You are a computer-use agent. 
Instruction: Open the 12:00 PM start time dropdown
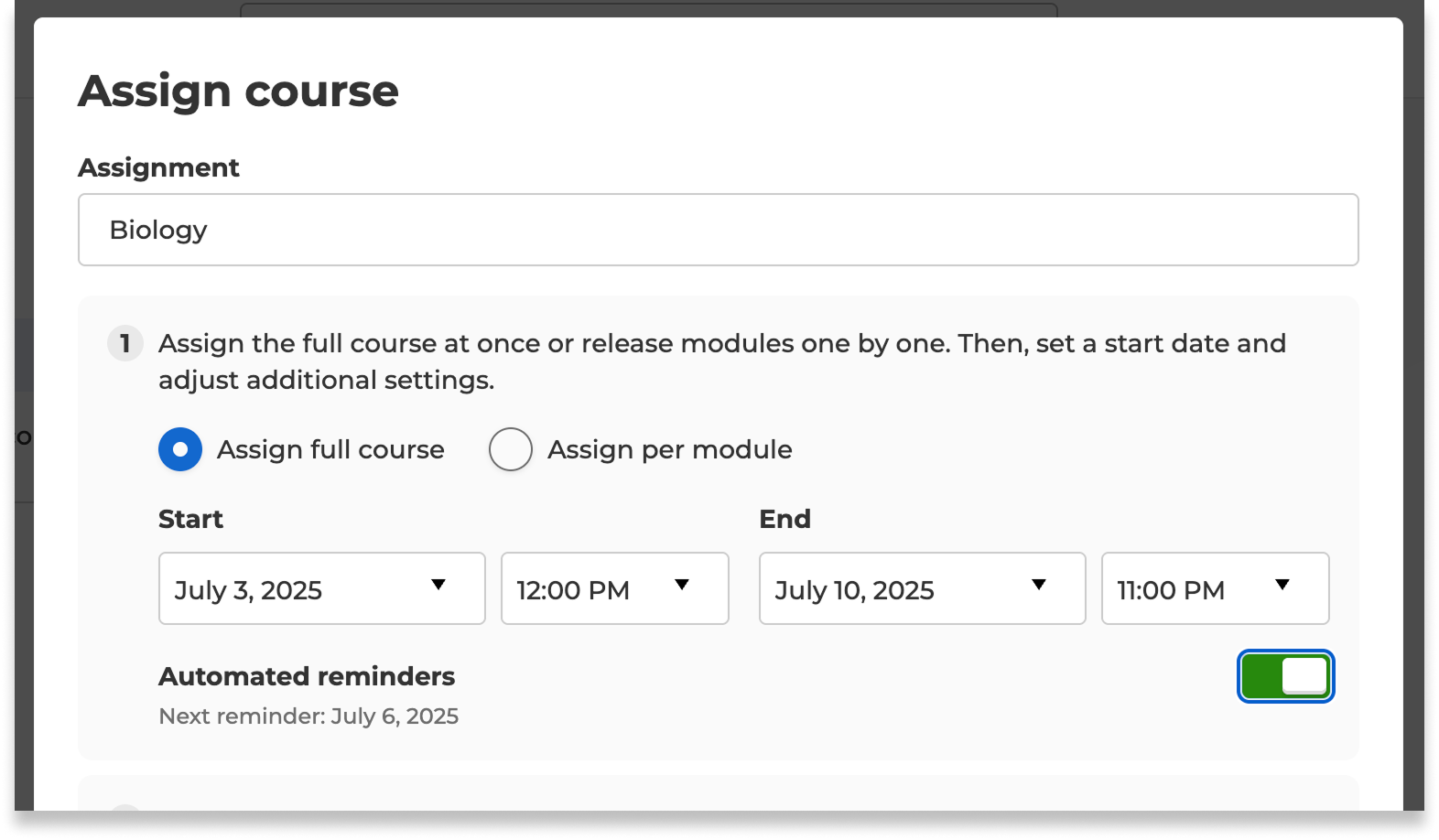coord(615,588)
